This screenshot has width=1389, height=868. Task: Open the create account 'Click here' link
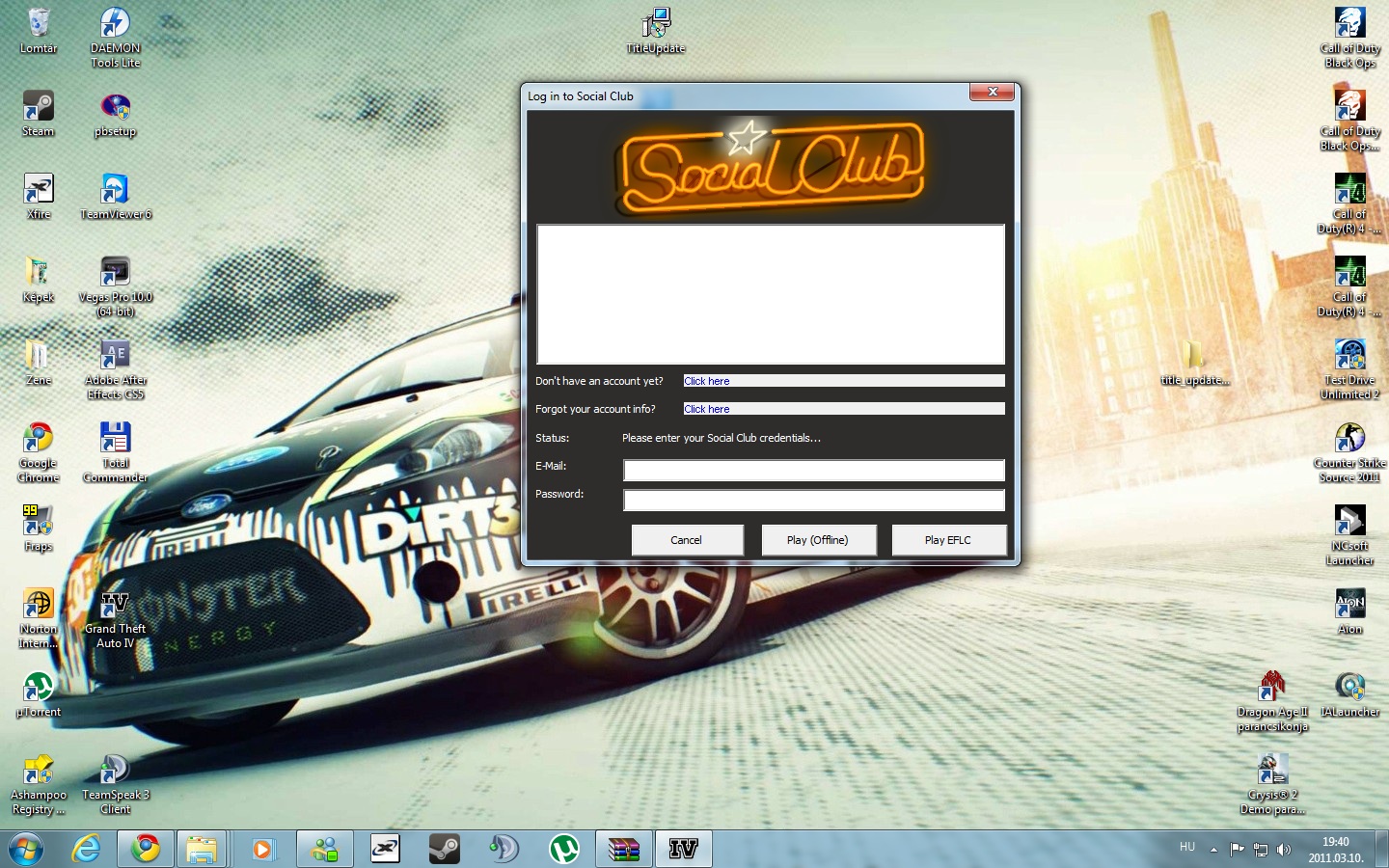point(707,381)
